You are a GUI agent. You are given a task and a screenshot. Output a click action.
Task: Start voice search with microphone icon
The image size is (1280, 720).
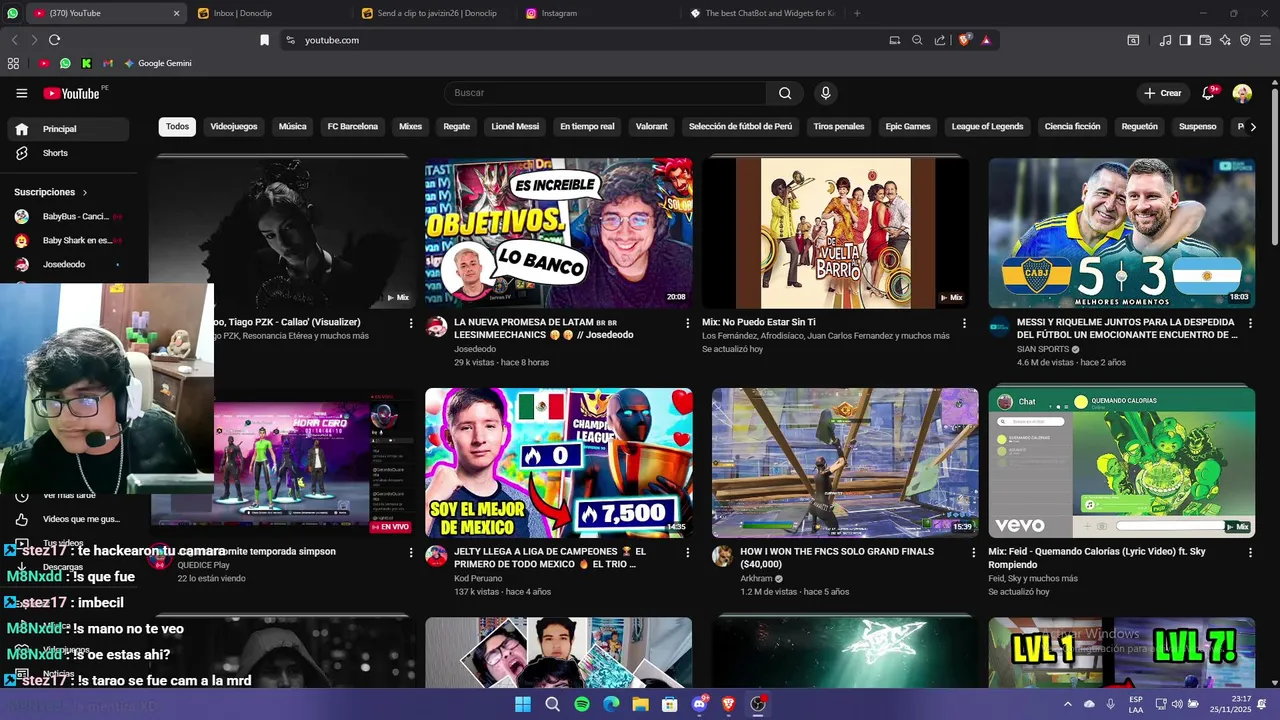[825, 93]
